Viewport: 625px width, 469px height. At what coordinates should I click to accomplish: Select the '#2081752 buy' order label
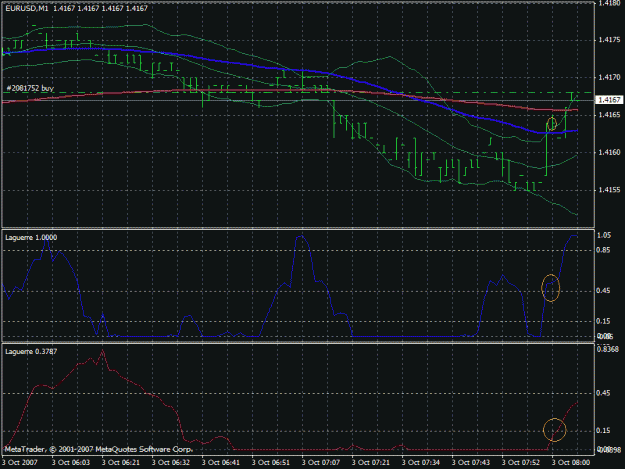[x=30, y=88]
